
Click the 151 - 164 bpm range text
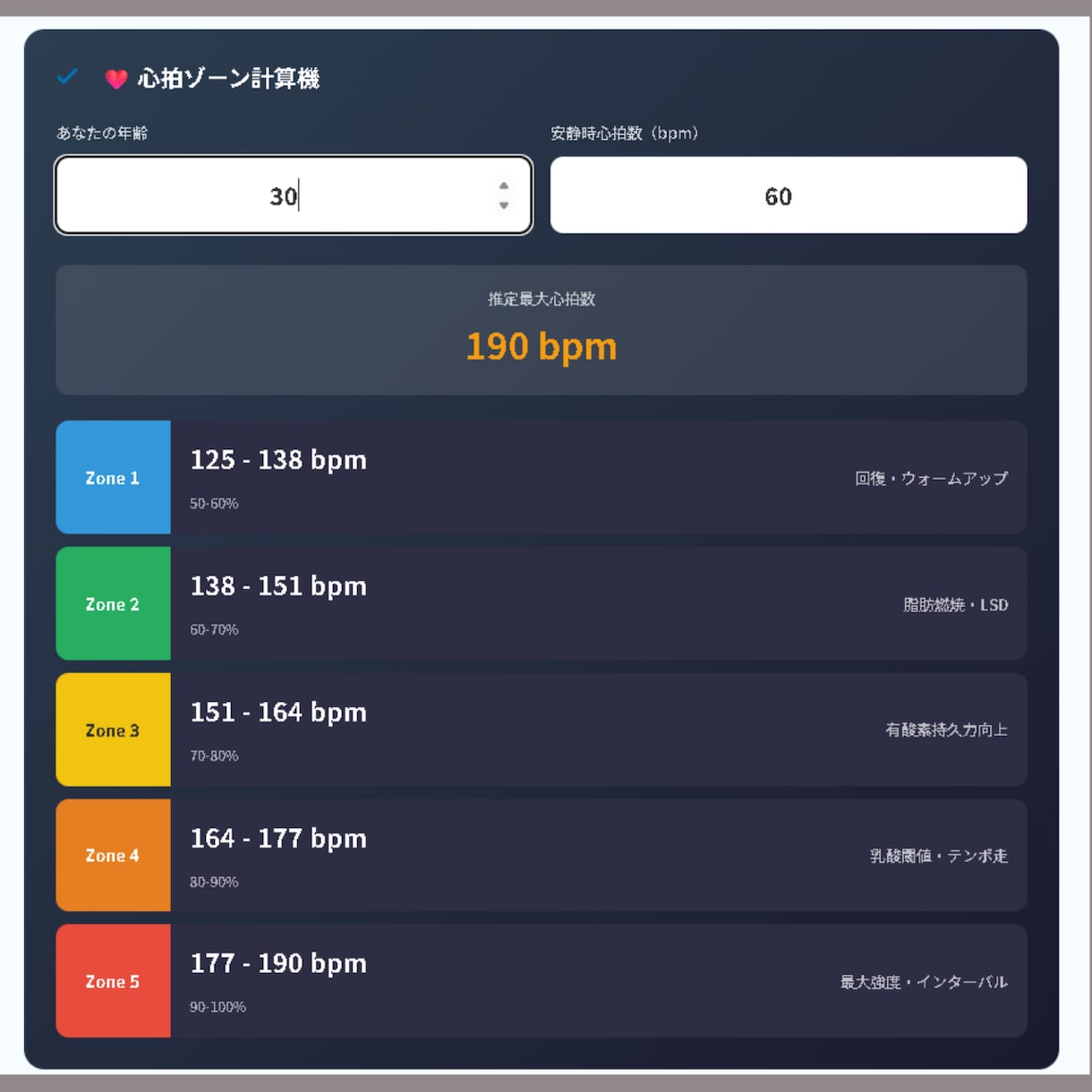coord(278,712)
